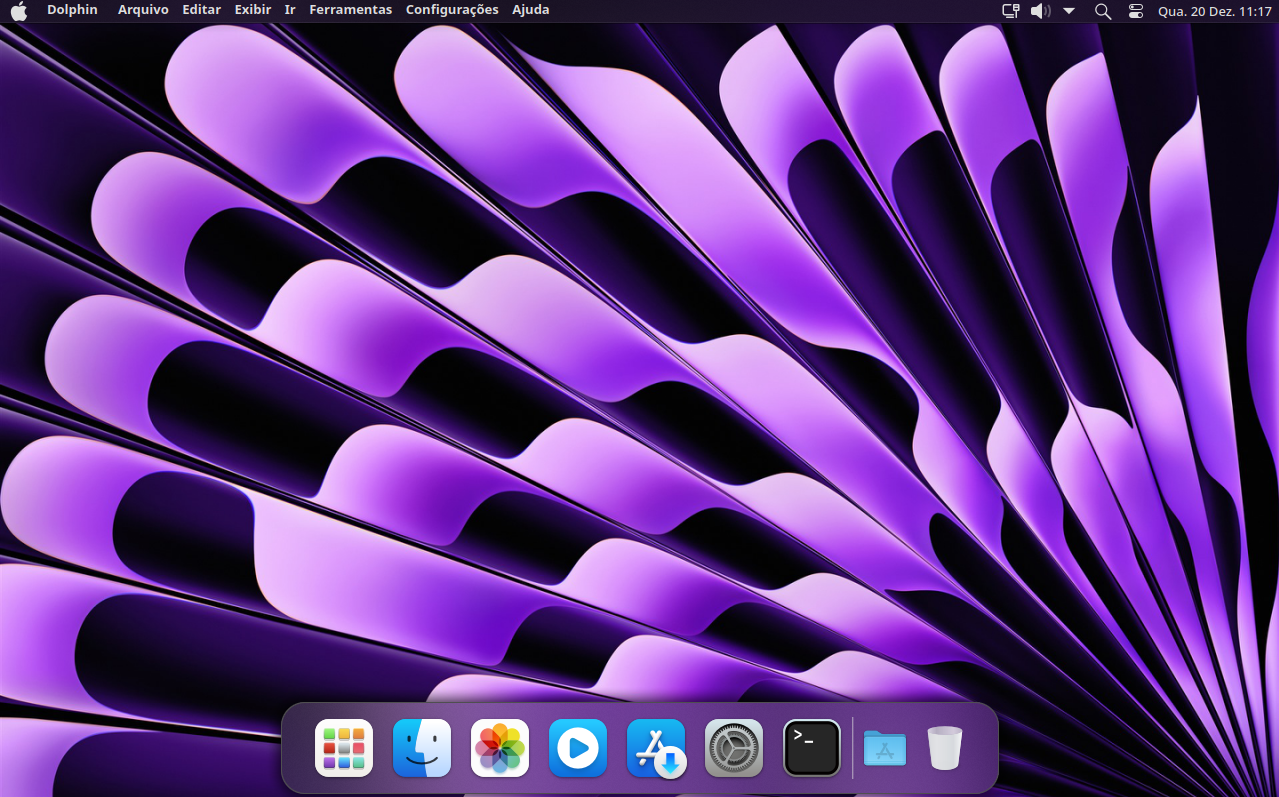The width and height of the screenshot is (1279, 797).
Task: Open the Exibir menu
Action: coord(253,10)
